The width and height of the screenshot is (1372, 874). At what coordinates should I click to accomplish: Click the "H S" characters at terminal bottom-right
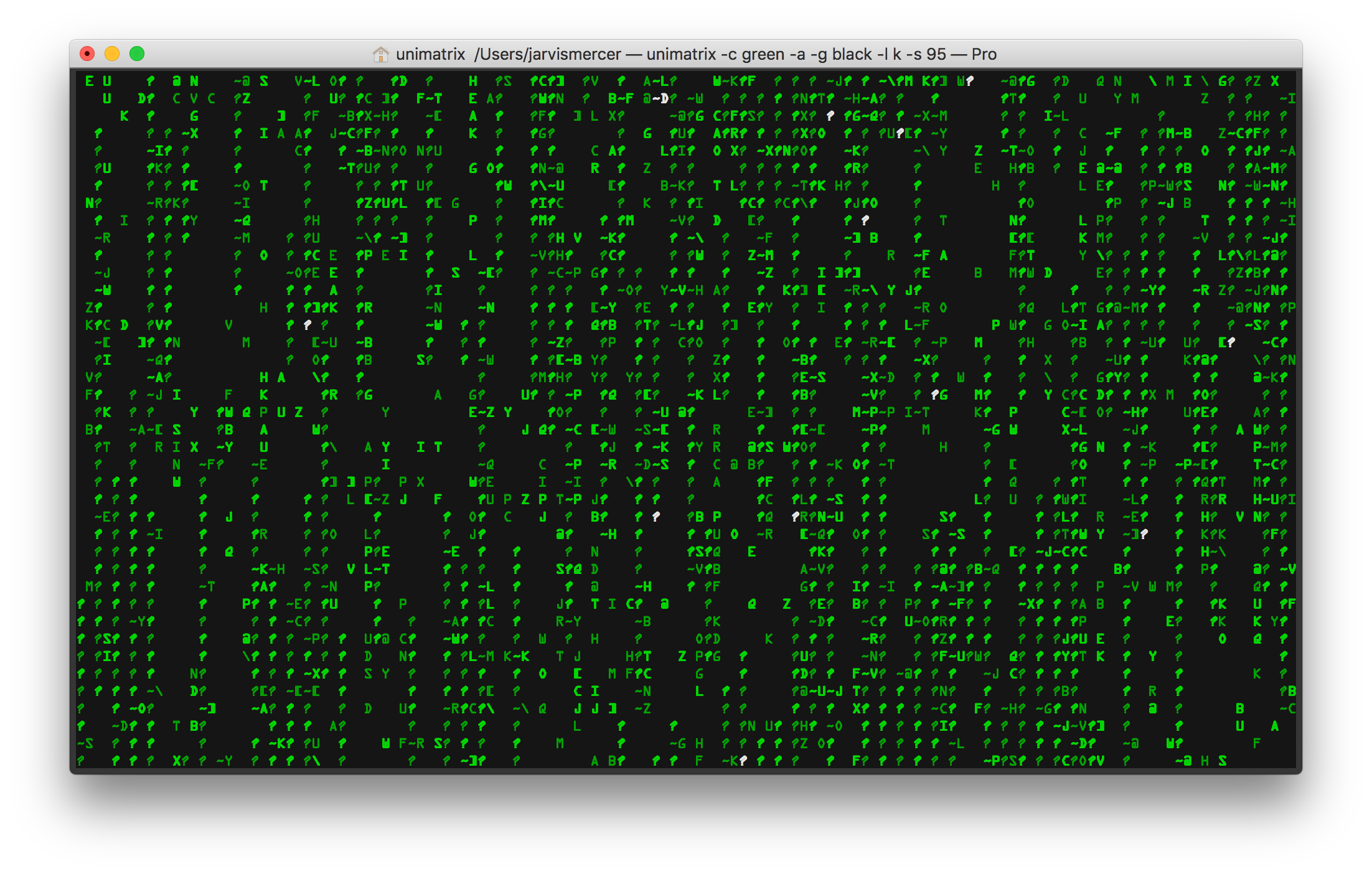[1213, 761]
